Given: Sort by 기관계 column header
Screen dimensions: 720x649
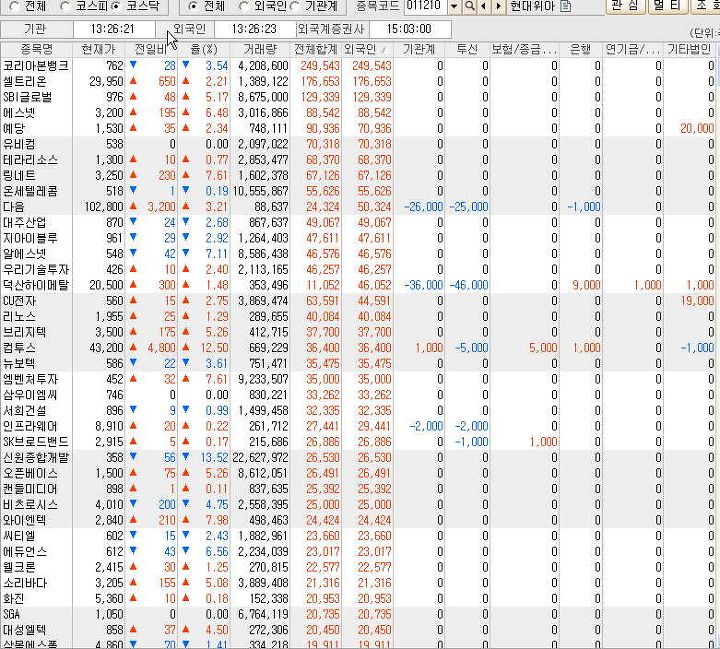Looking at the screenshot, I should (x=419, y=49).
